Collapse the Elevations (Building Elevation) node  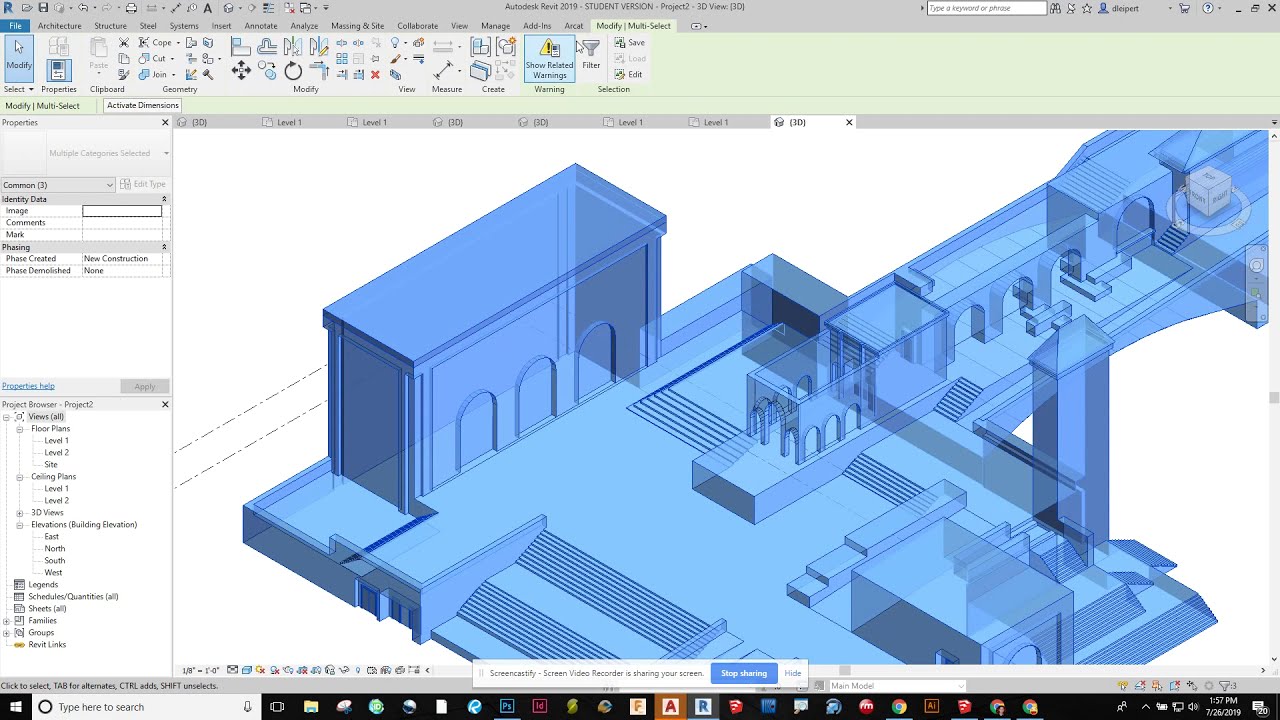19,525
